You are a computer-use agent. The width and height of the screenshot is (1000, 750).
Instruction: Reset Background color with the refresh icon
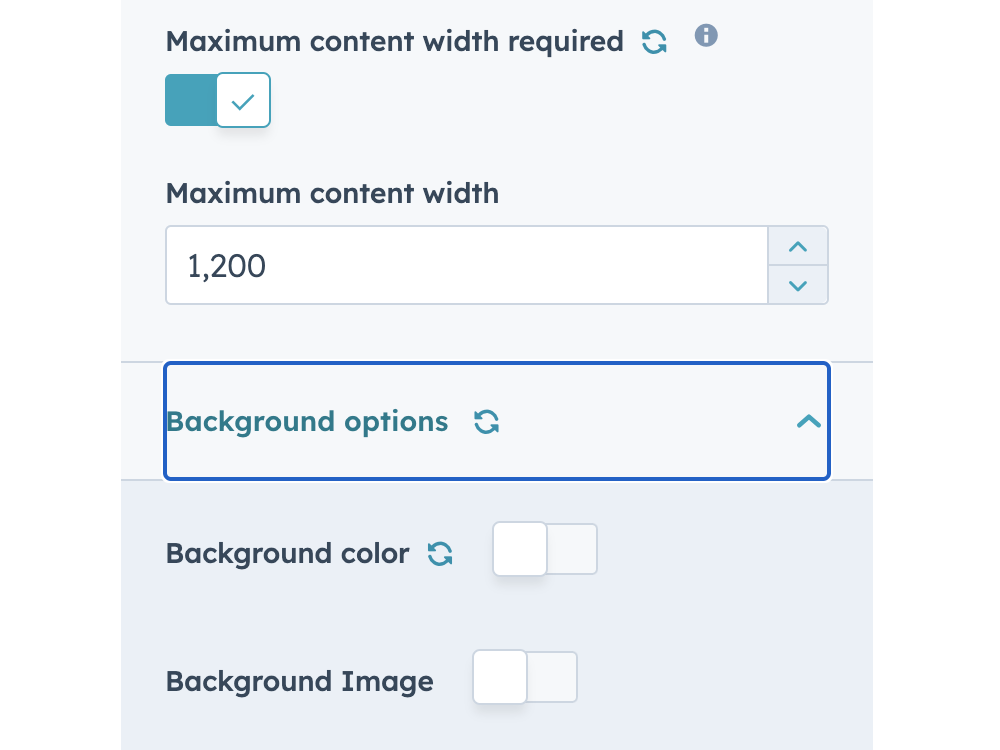click(x=440, y=553)
